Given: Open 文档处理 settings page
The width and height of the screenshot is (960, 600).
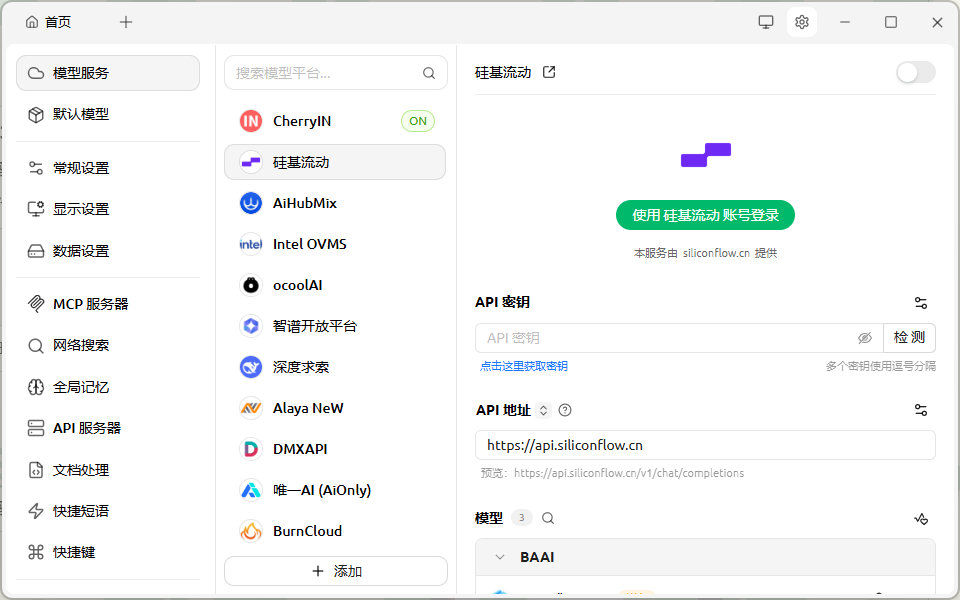Looking at the screenshot, I should coord(108,470).
